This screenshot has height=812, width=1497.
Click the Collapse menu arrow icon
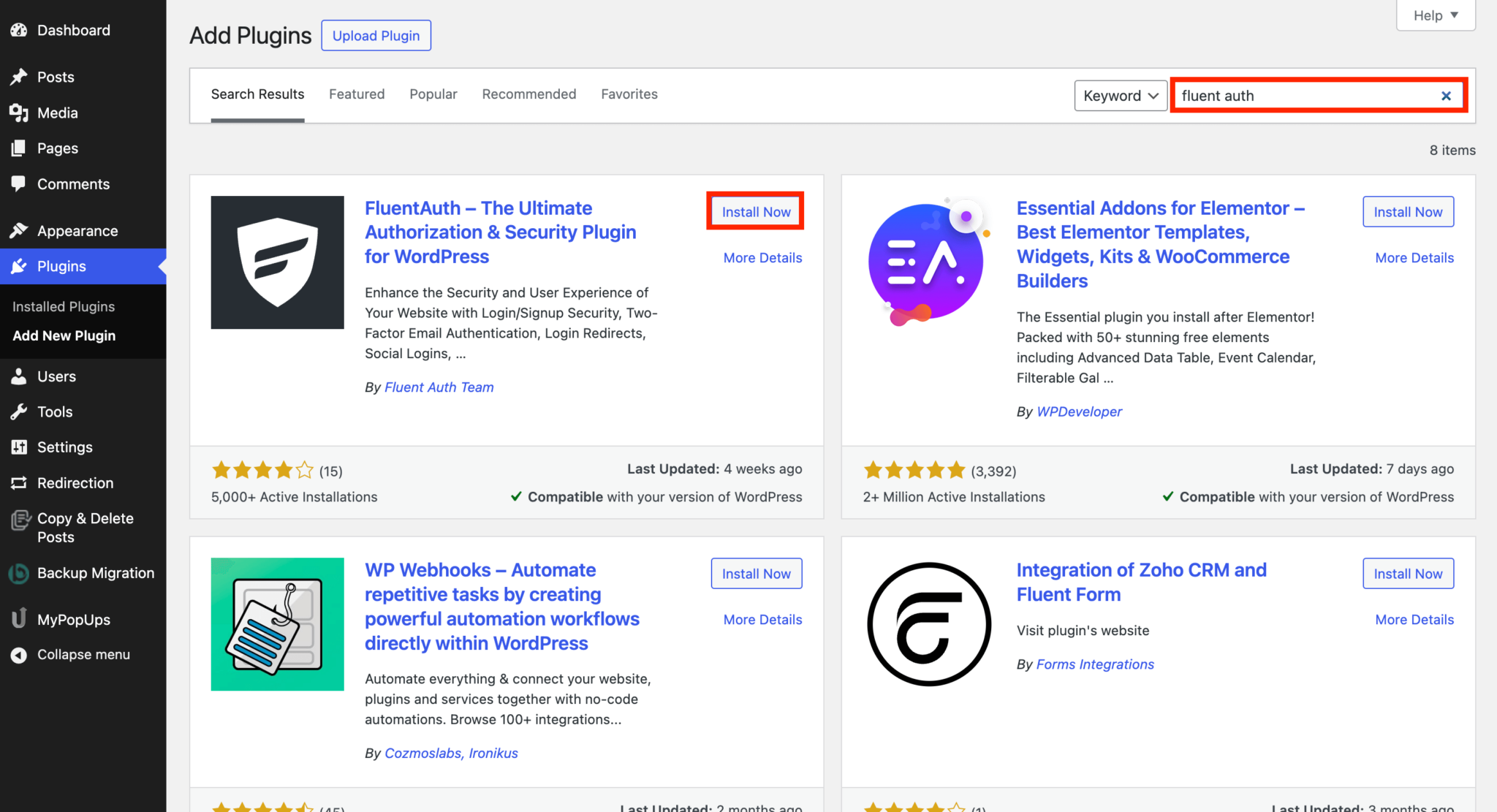coord(19,655)
